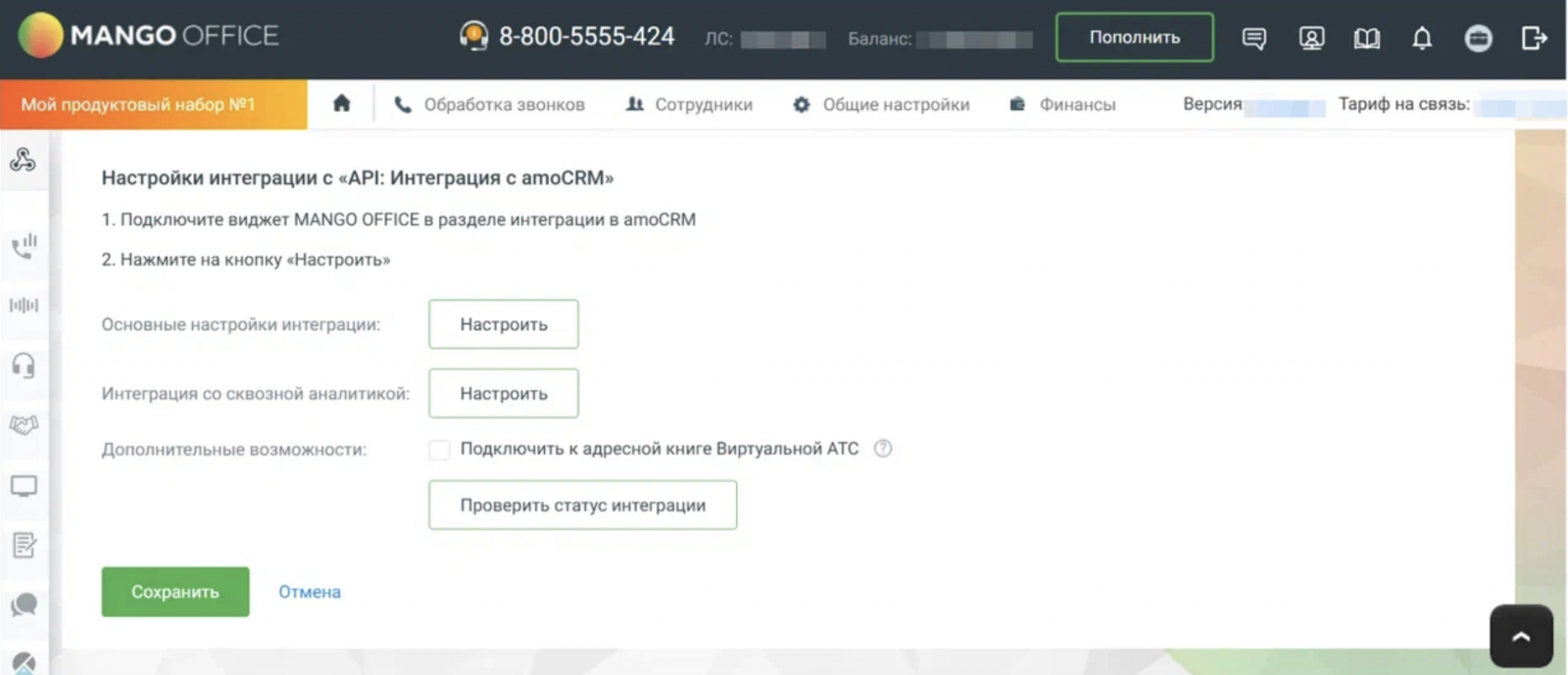This screenshot has width=1568, height=675.
Task: Click the phone number 8-800-5555-424
Action: [x=587, y=36]
